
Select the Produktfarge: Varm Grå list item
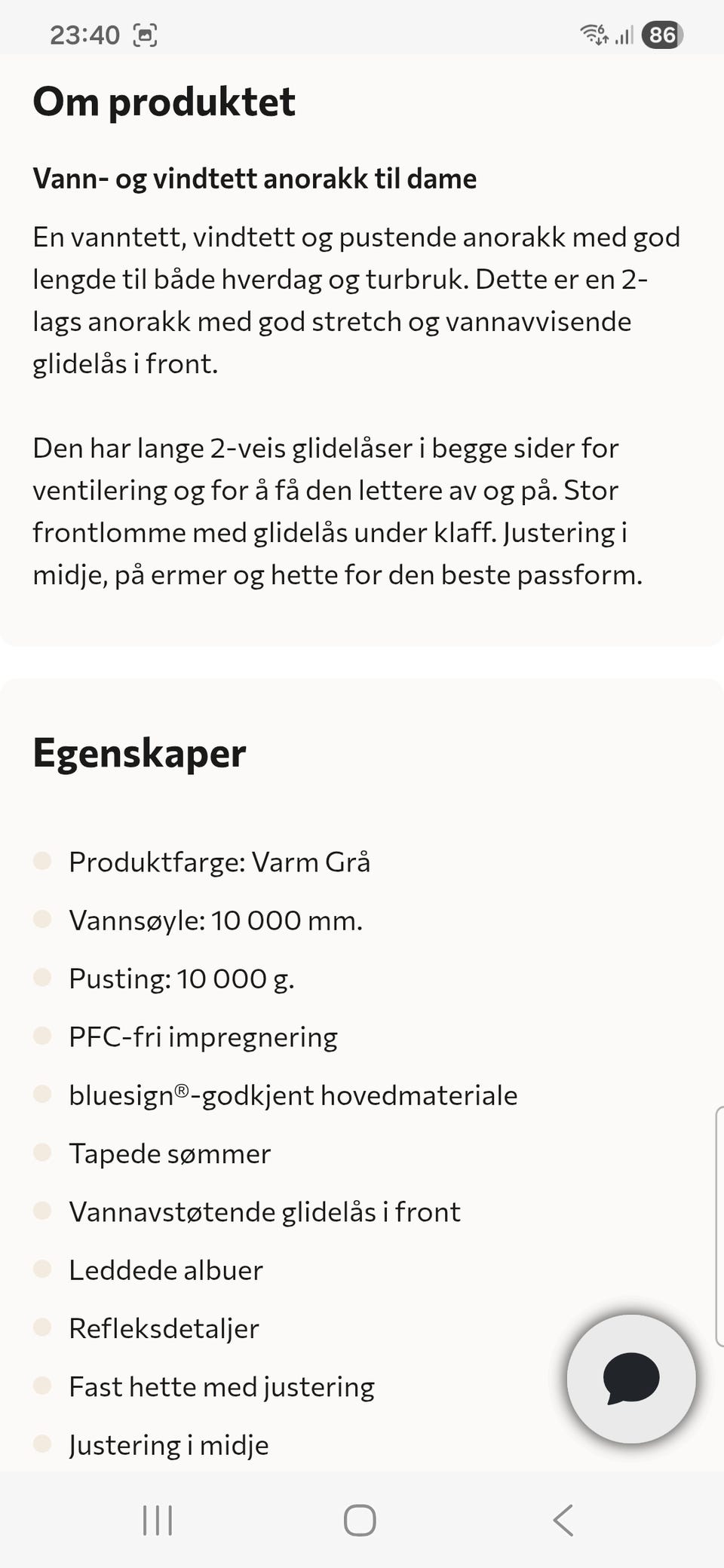(x=219, y=862)
